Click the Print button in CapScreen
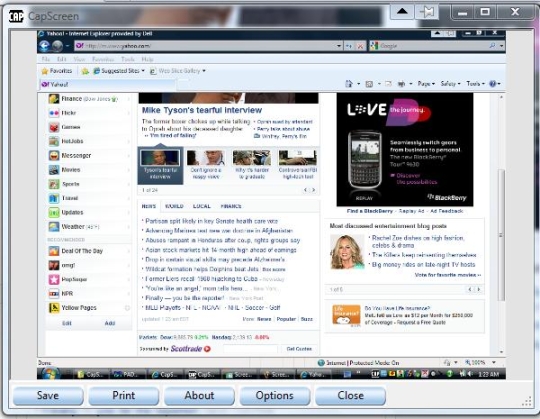The width and height of the screenshot is (540, 419). [x=124, y=396]
